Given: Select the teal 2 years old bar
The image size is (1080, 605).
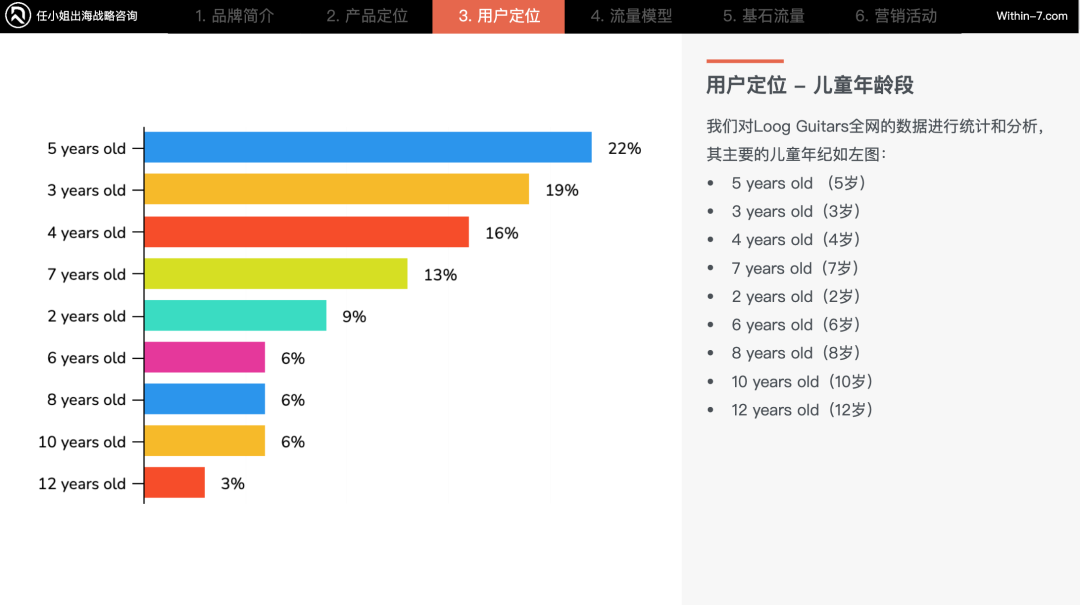Looking at the screenshot, I should [236, 316].
